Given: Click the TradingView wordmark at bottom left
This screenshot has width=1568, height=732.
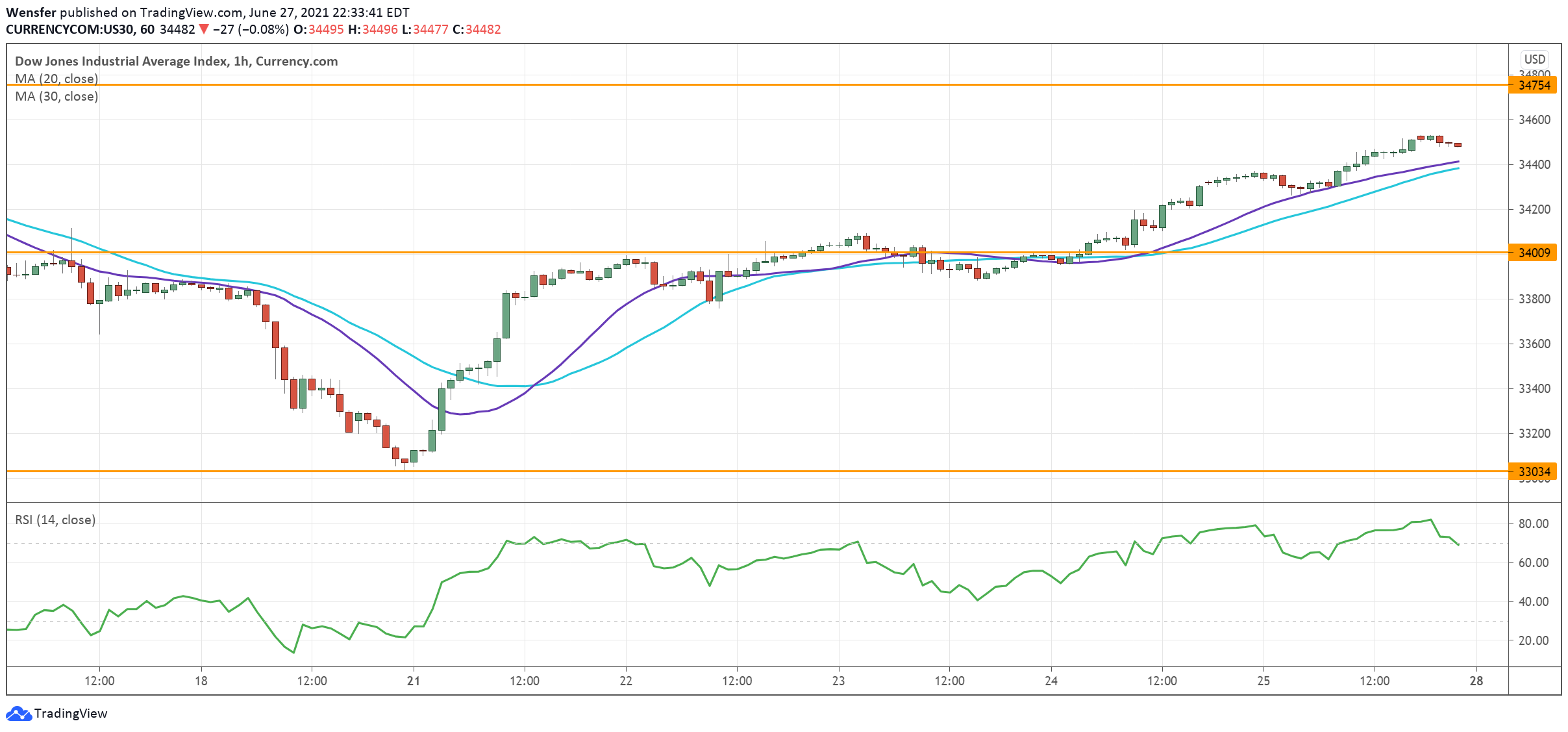Looking at the screenshot, I should [70, 713].
